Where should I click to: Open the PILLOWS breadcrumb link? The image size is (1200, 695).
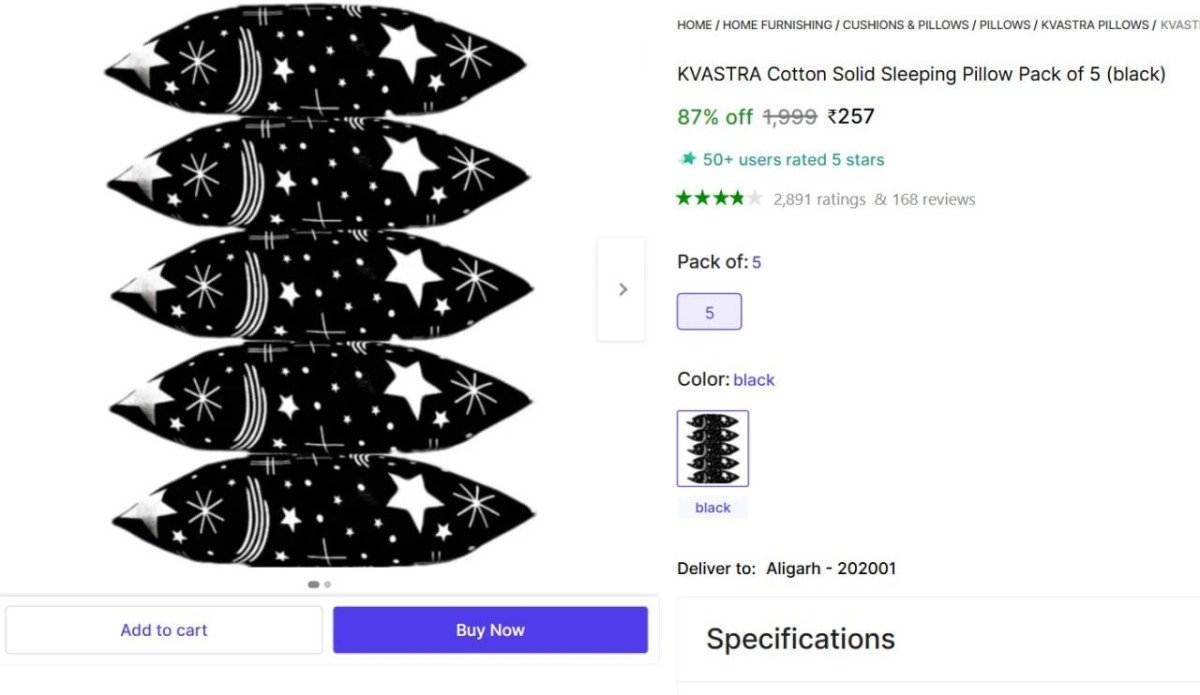pos(1004,24)
